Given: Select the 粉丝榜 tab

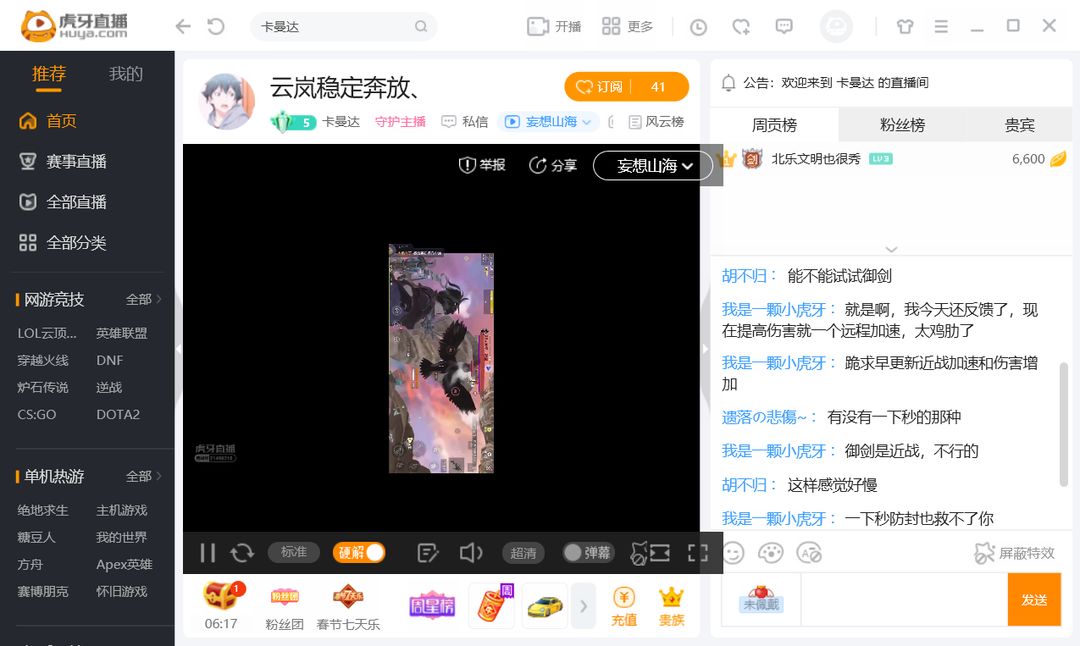Looking at the screenshot, I should point(902,125).
